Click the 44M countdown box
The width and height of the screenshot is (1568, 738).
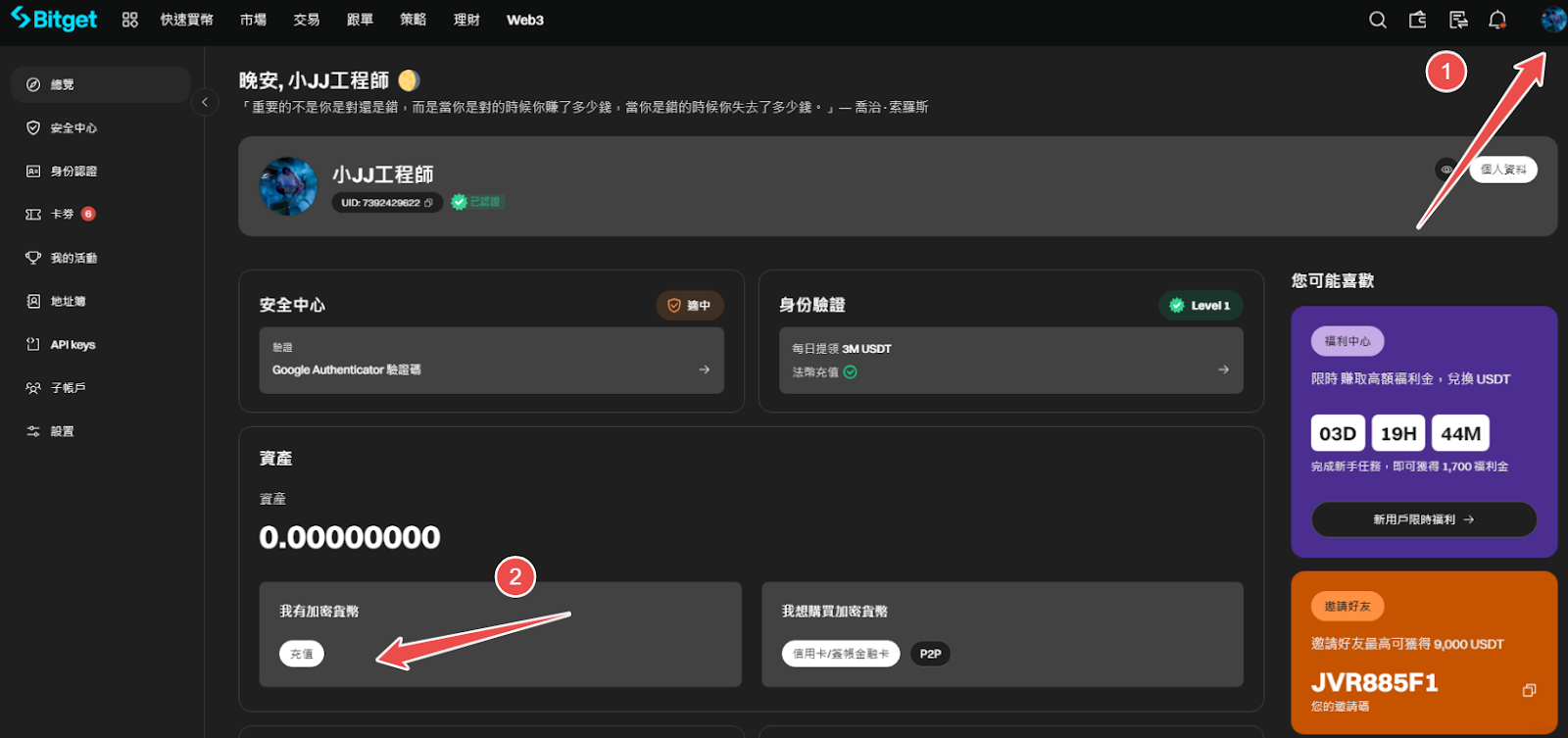1460,433
